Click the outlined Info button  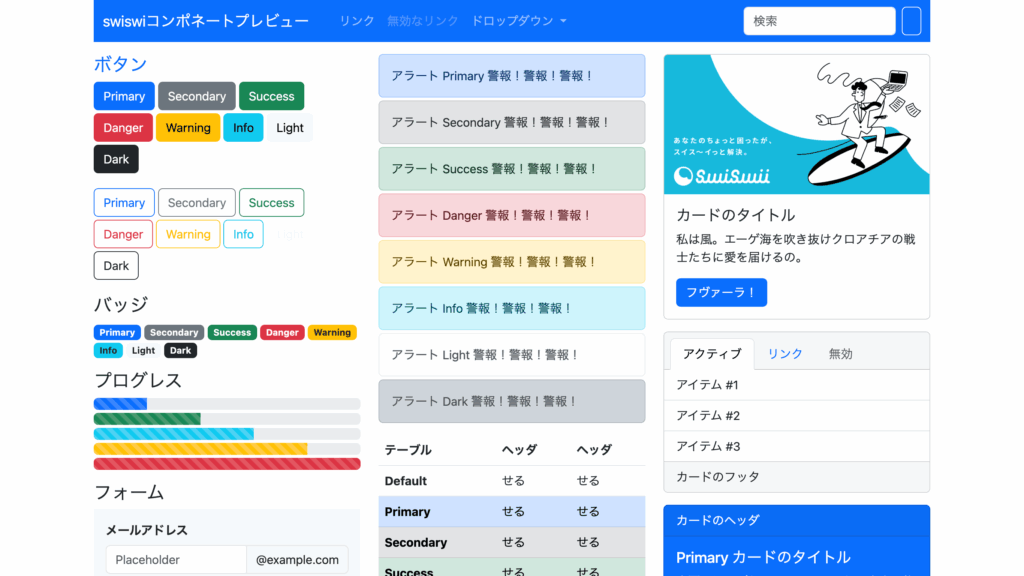click(243, 234)
